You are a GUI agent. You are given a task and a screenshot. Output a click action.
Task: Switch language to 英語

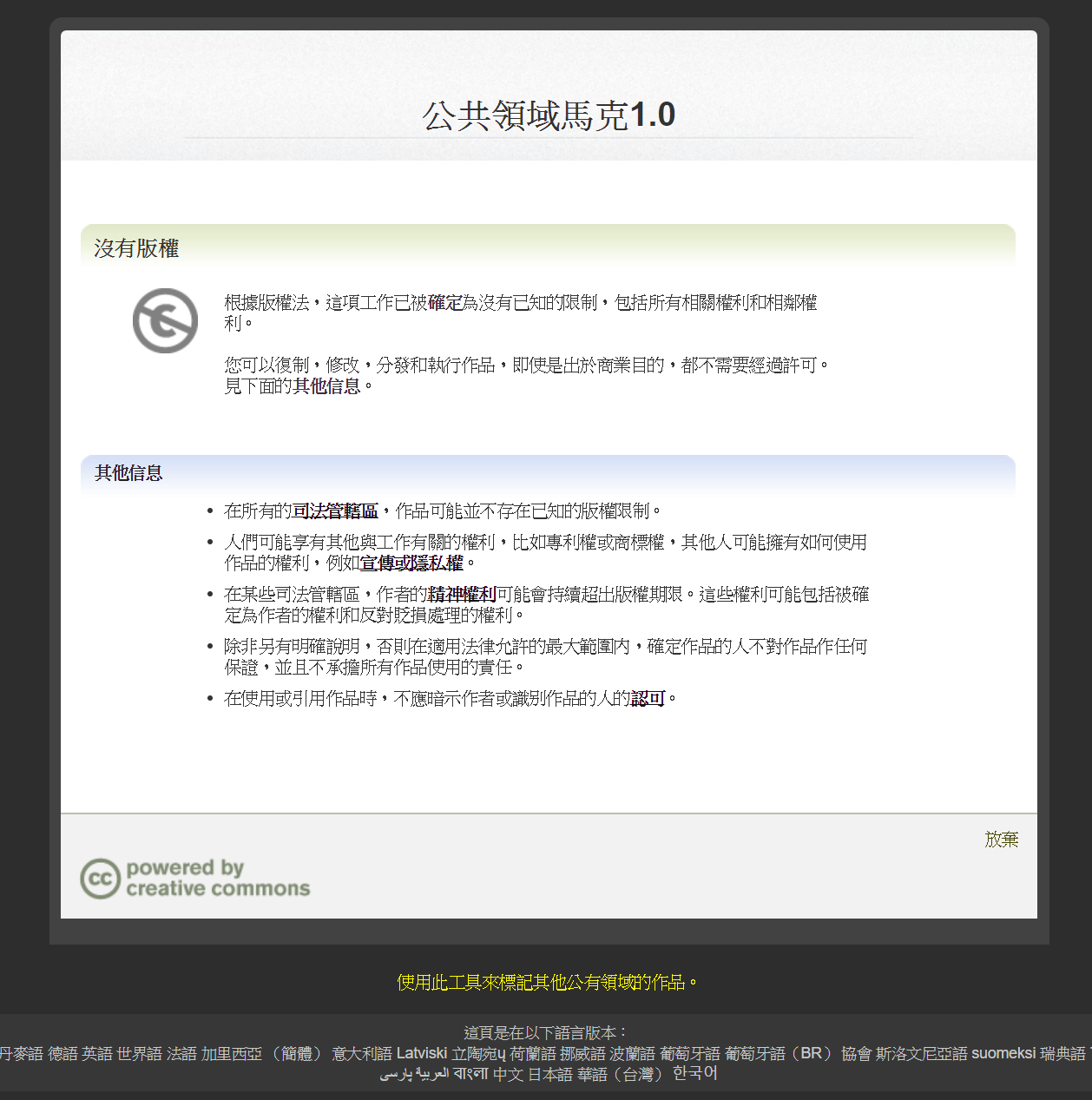click(x=97, y=1053)
